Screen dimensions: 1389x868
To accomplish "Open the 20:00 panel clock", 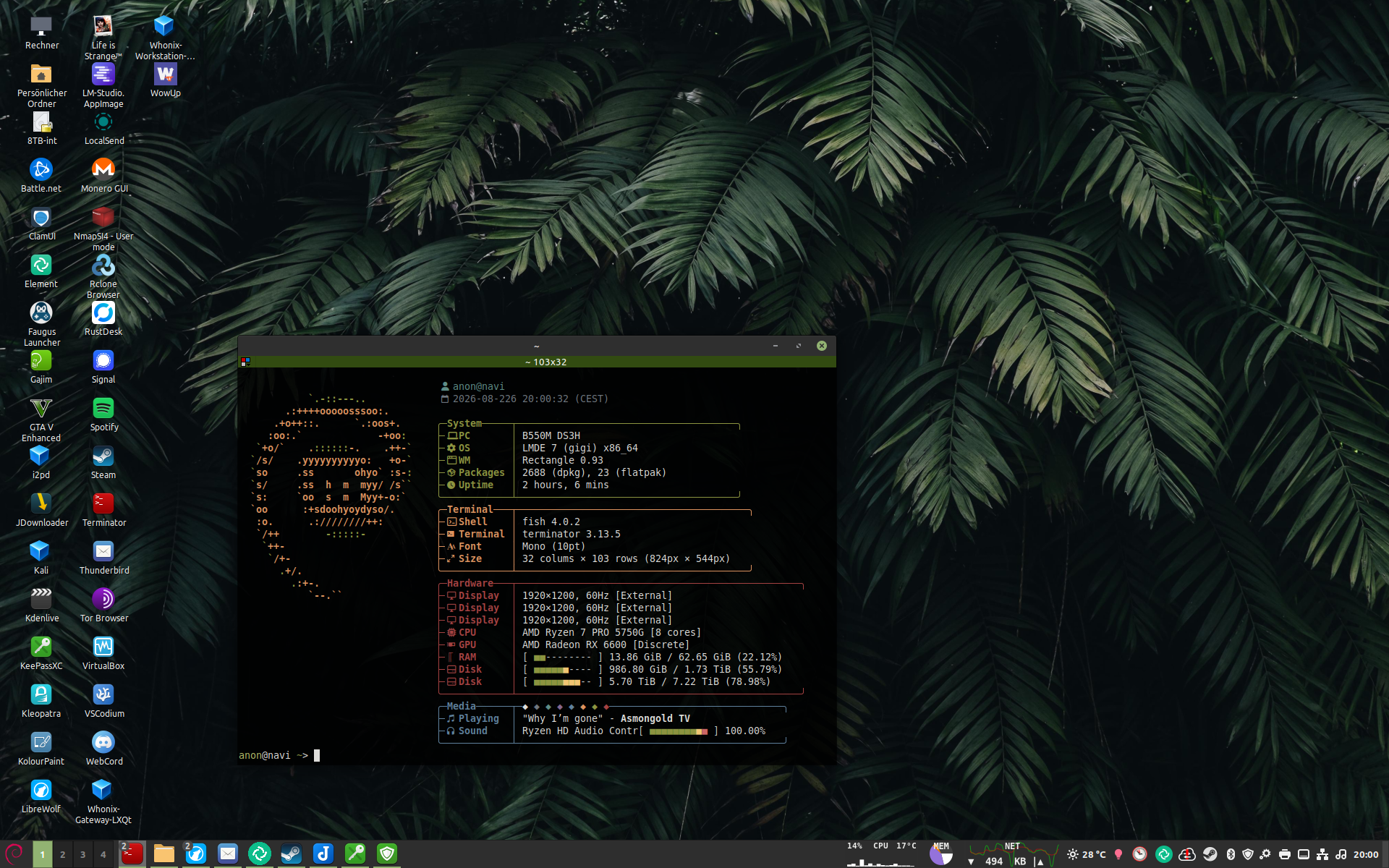I will click(1366, 854).
